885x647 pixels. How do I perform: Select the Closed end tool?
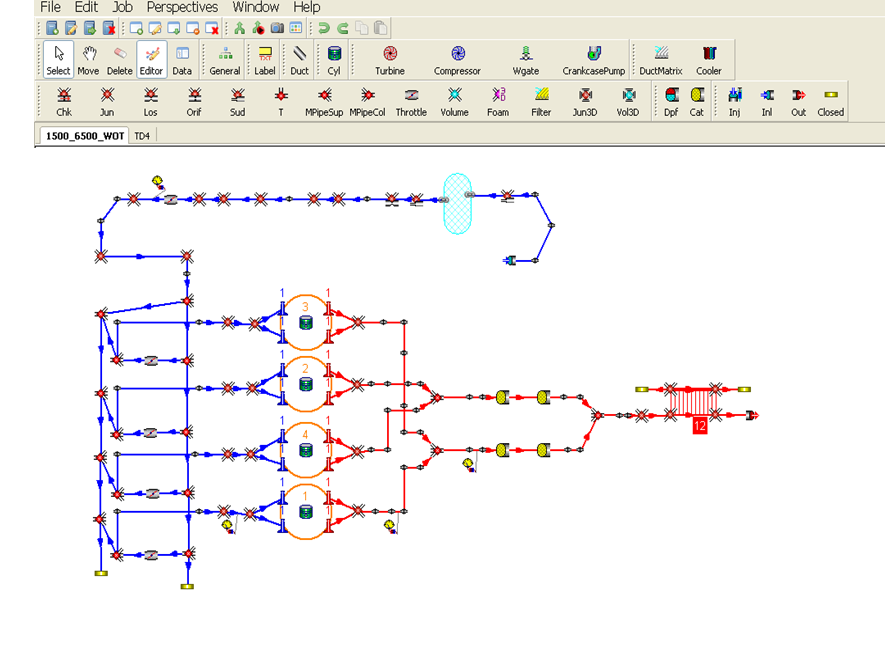830,102
